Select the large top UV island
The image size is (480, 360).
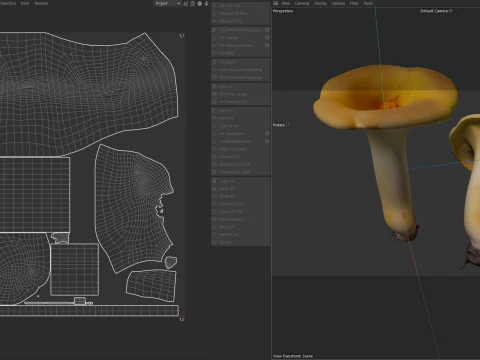pyautogui.click(x=87, y=93)
